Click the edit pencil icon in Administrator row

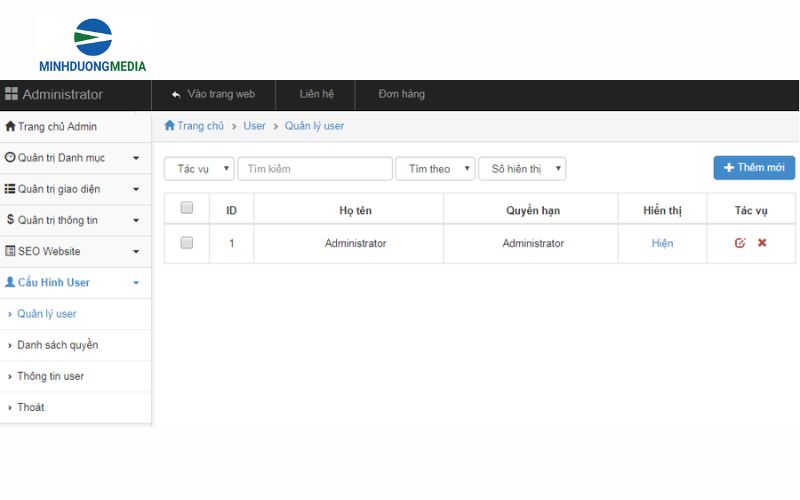(740, 243)
